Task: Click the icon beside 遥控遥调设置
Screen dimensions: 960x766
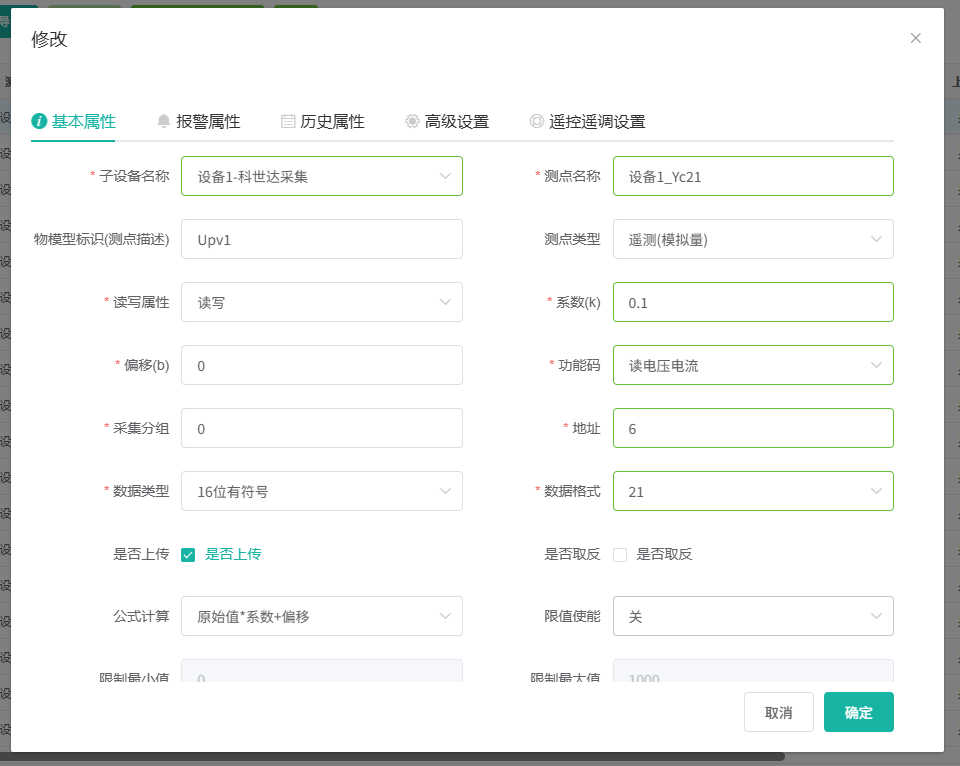Action: [537, 121]
